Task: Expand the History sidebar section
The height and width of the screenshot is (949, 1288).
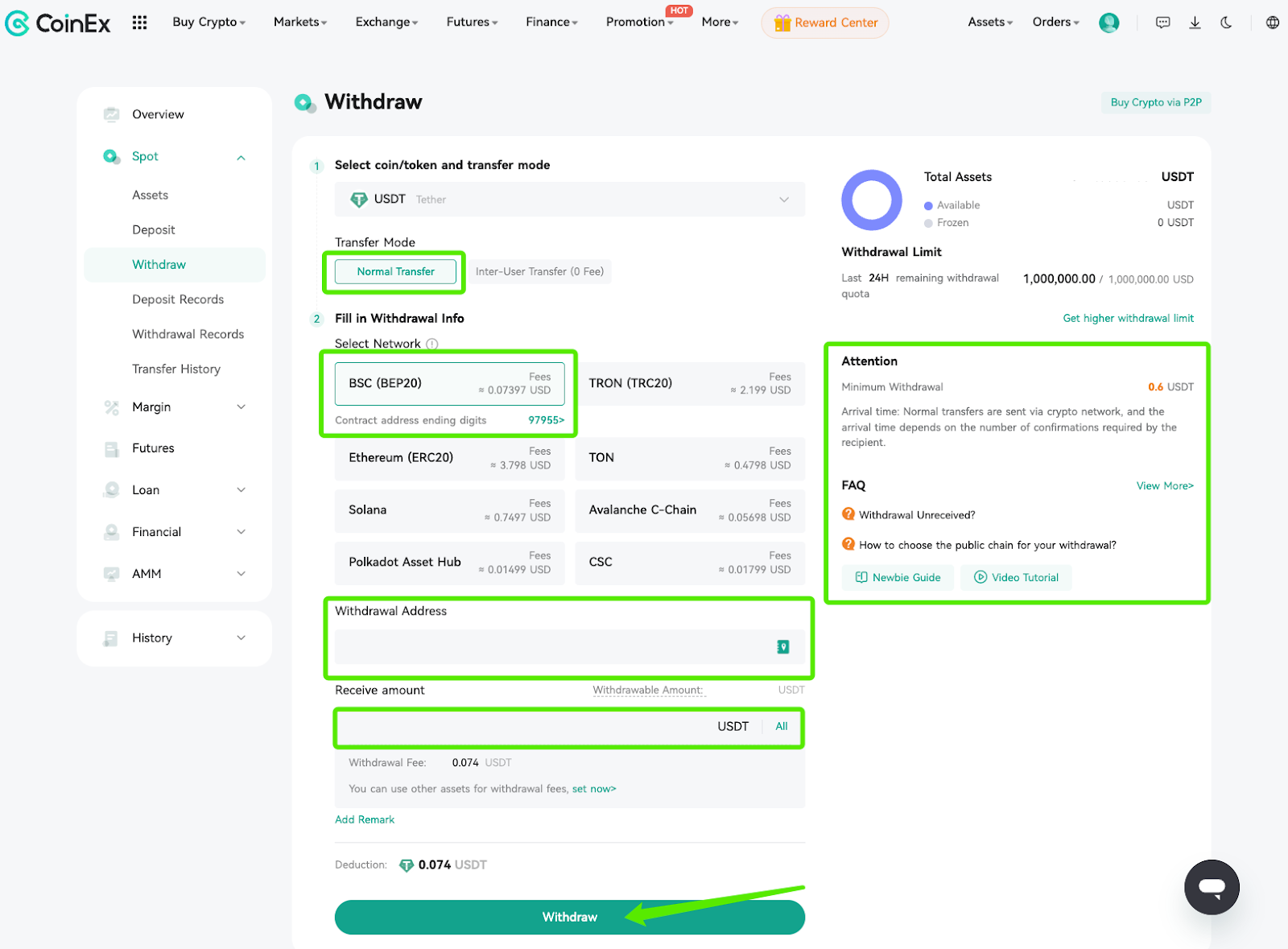Action: 241,638
